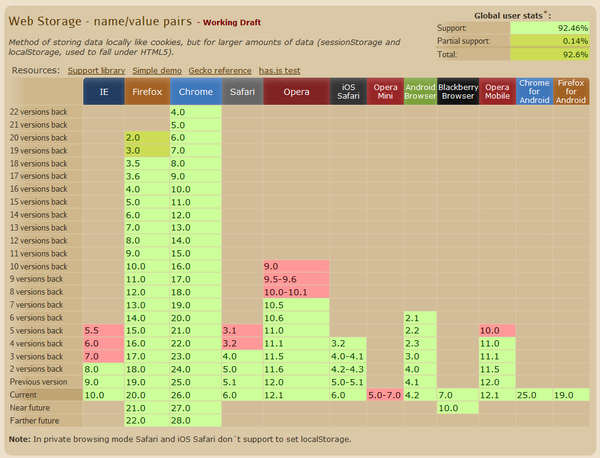Screen dimensions: 600x458
Task: Click the Opera Mini 5.0-7.0 cell
Action: [385, 395]
